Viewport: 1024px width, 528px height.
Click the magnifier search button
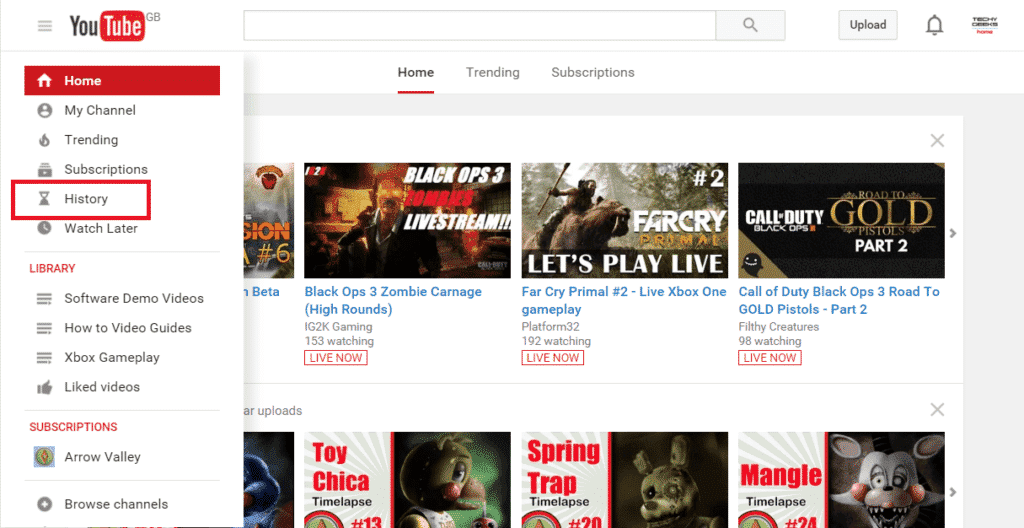[x=750, y=25]
